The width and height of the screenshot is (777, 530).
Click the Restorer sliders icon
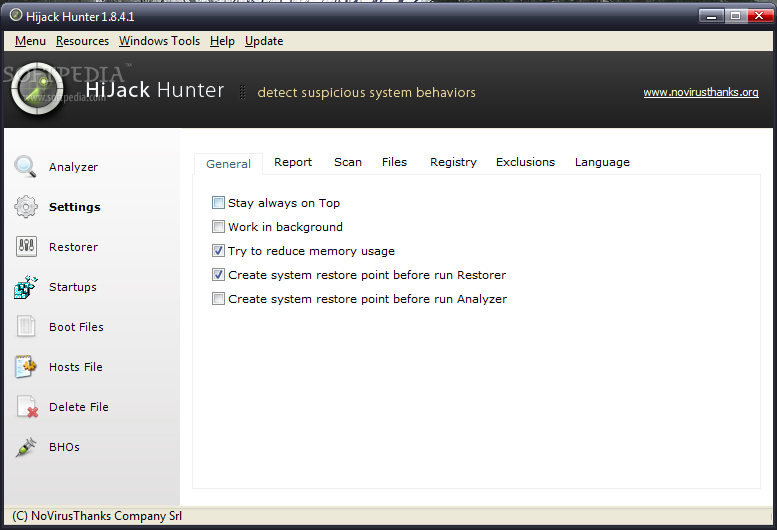coord(26,246)
